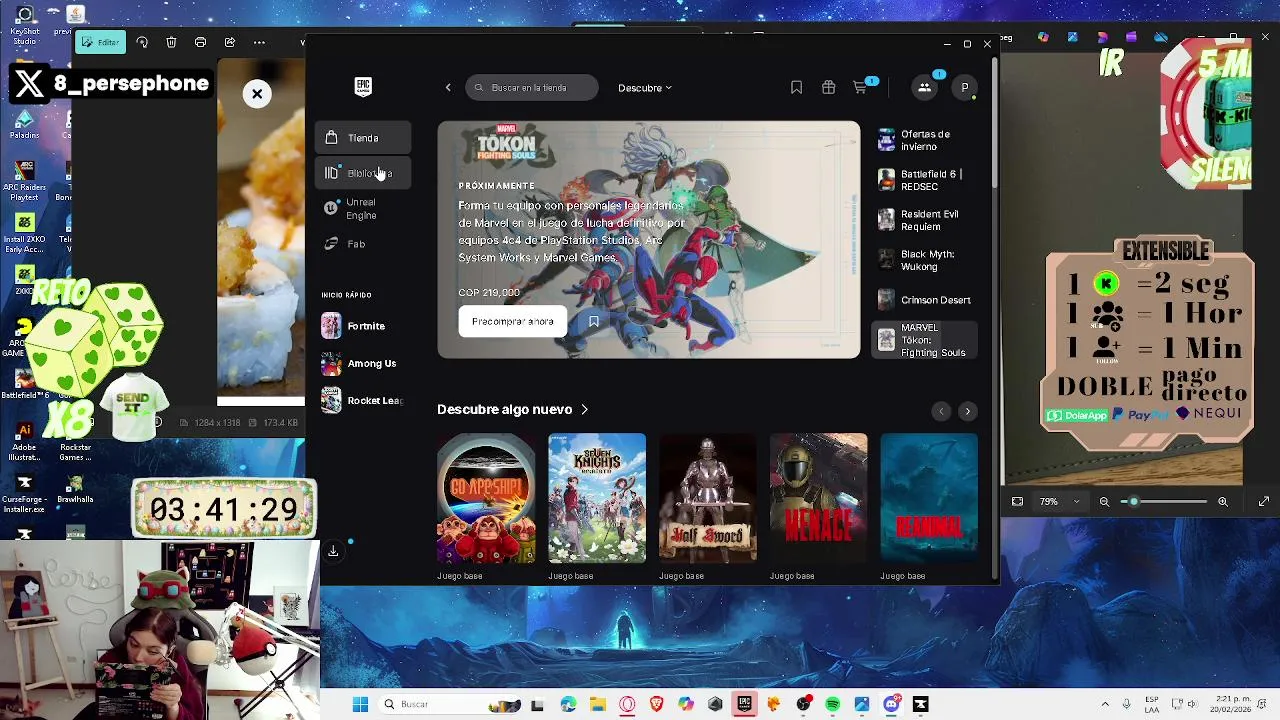The width and height of the screenshot is (1280, 720).
Task: Open the Half Sword game thumbnail
Action: pos(708,498)
